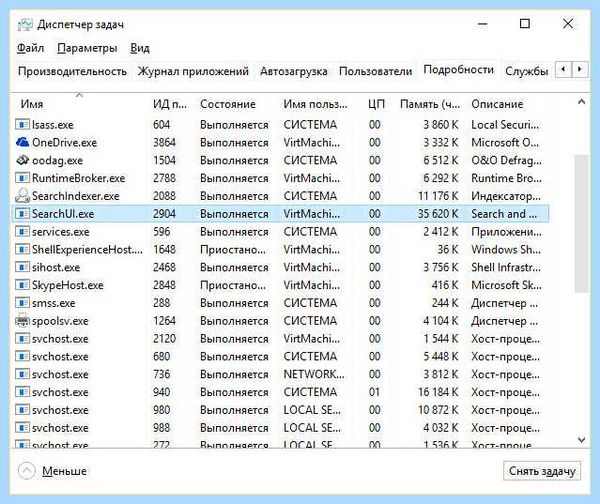The width and height of the screenshot is (600, 504).
Task: Sort by the Описание column header
Action: (497, 104)
